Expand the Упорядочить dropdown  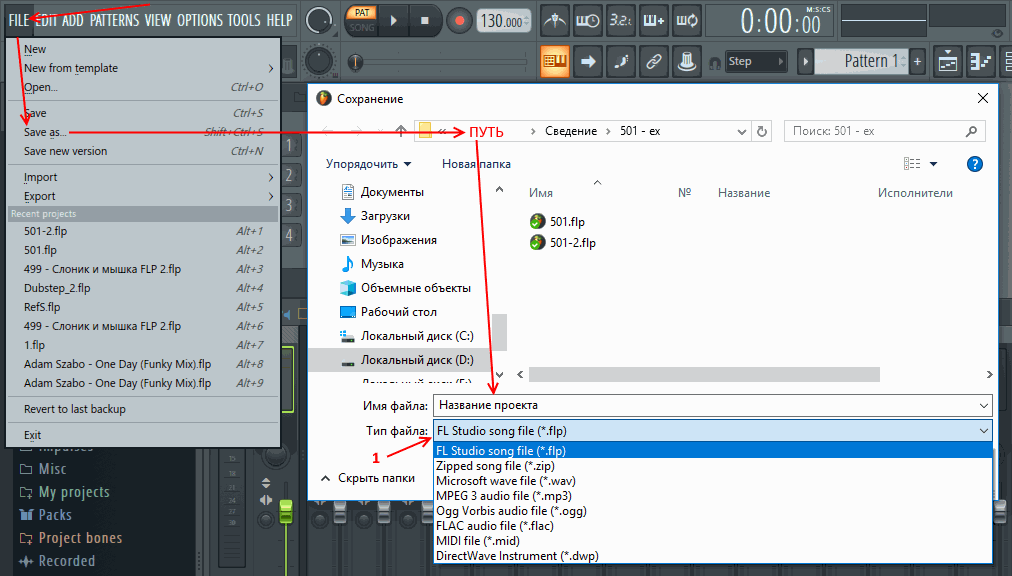pos(368,164)
